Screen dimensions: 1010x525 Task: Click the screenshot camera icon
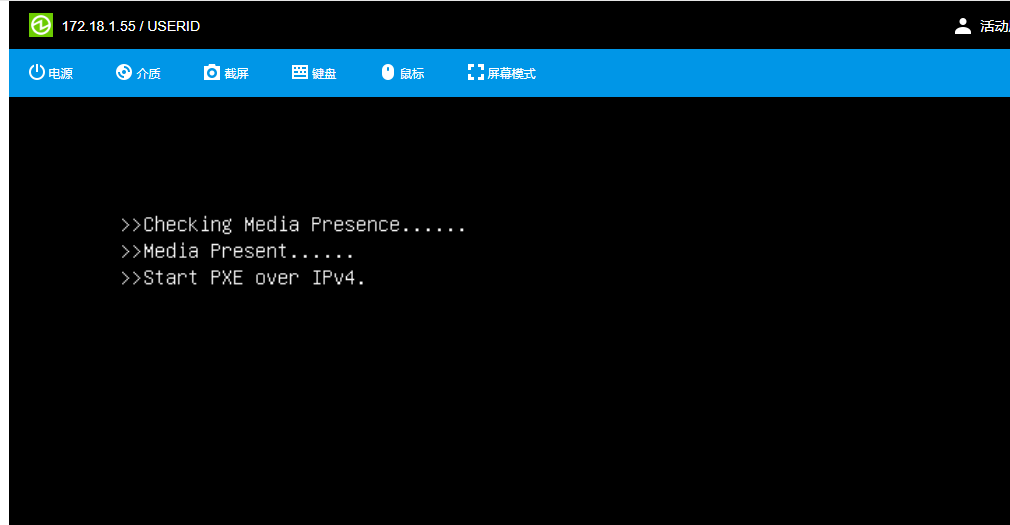(x=212, y=72)
